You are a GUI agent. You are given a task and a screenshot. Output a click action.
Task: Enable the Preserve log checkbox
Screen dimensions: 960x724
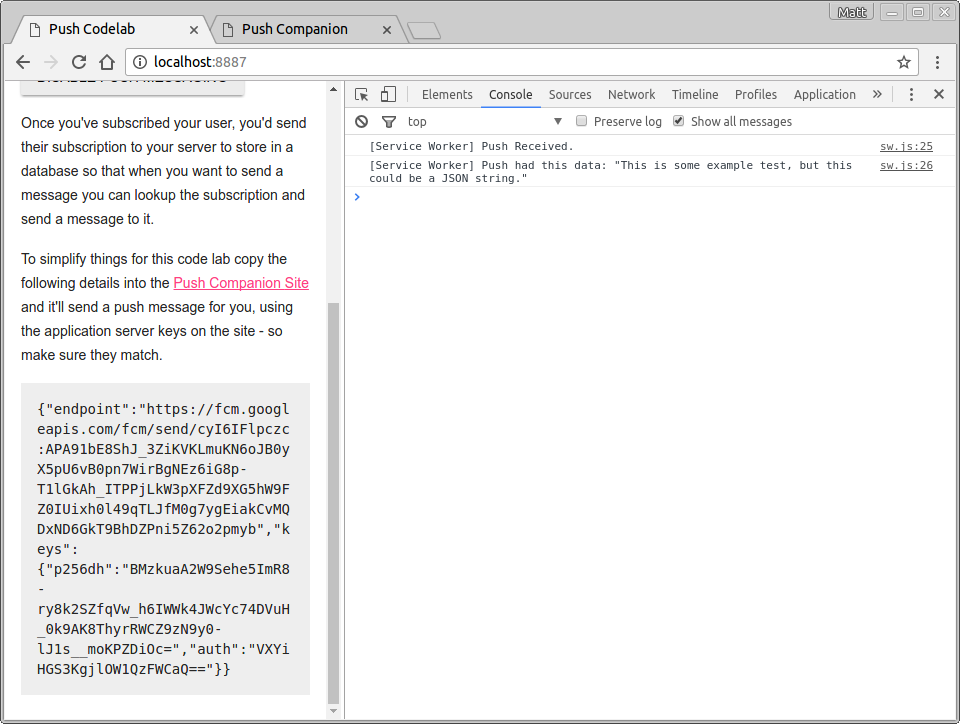point(581,121)
